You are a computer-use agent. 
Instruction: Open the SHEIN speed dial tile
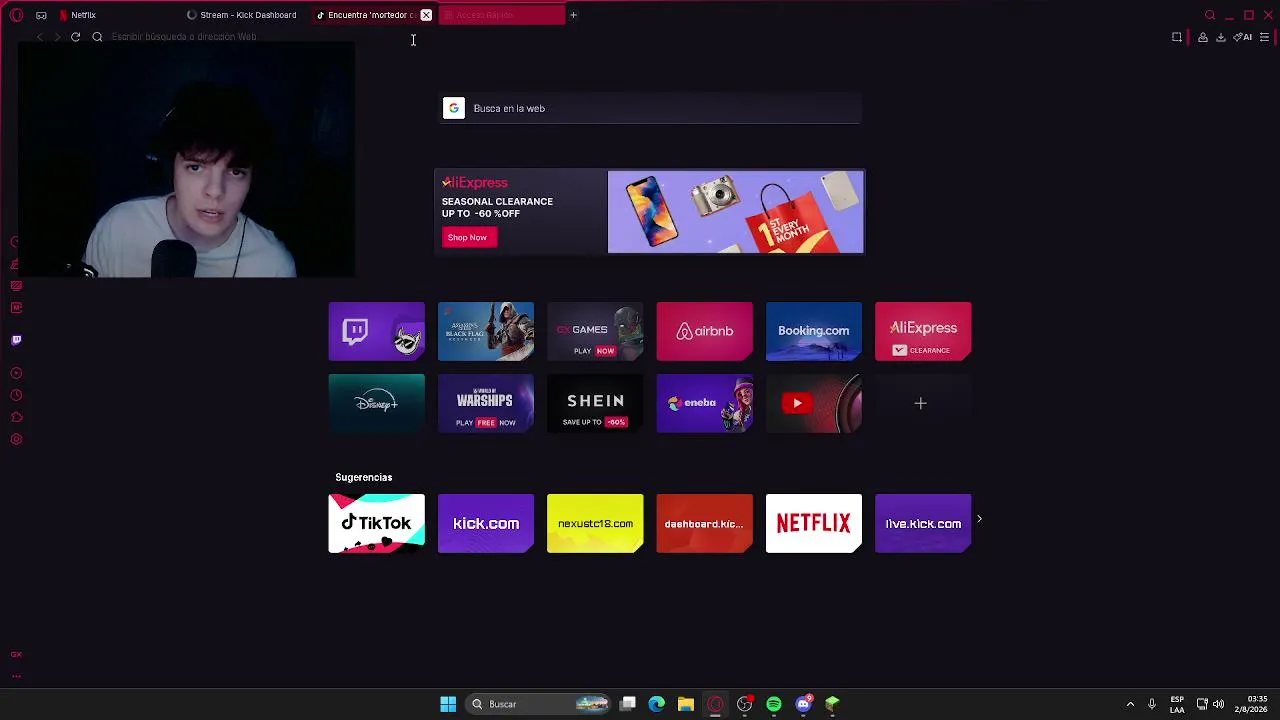595,403
